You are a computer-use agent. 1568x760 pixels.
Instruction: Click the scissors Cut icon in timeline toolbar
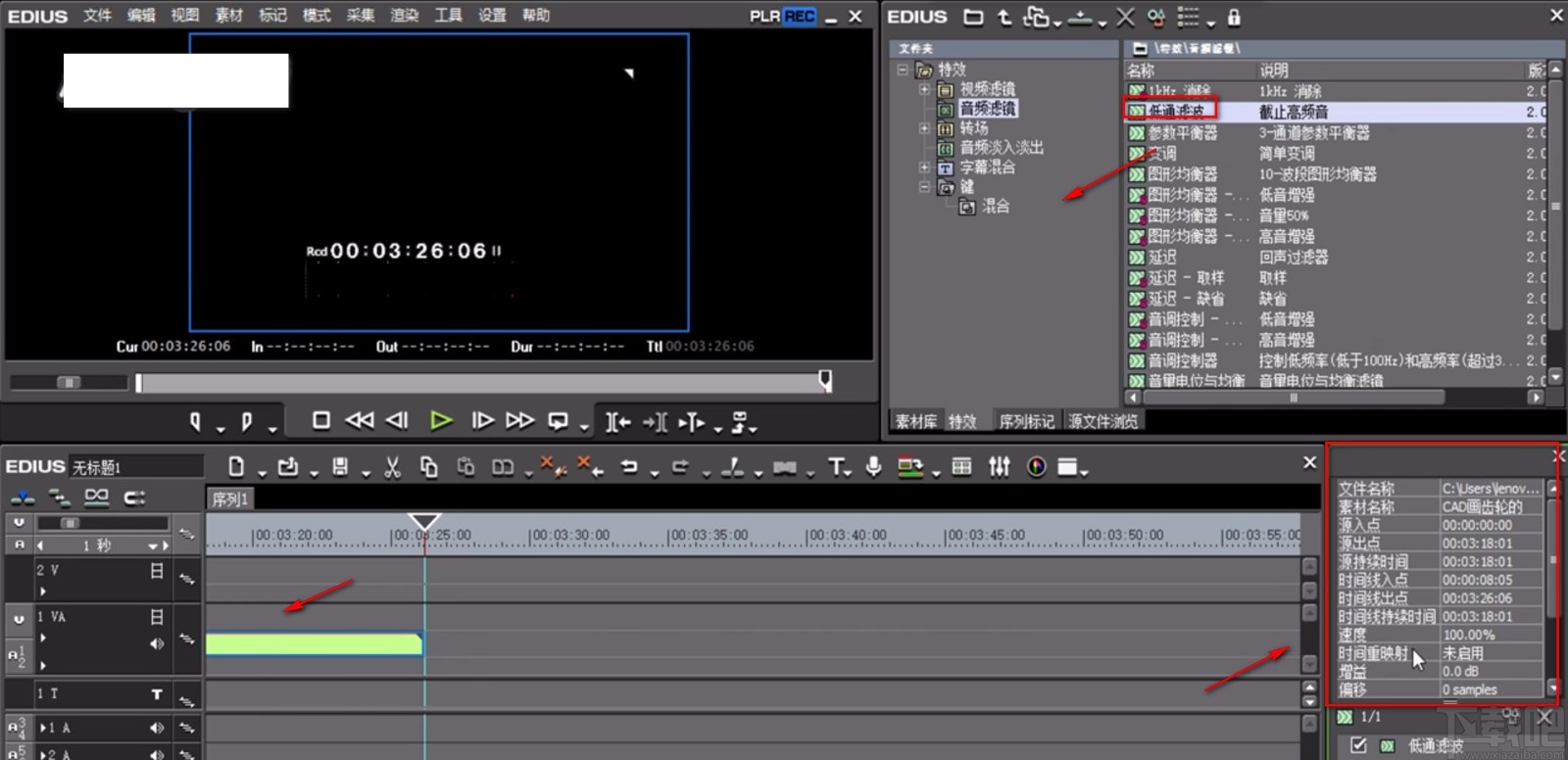[x=392, y=467]
